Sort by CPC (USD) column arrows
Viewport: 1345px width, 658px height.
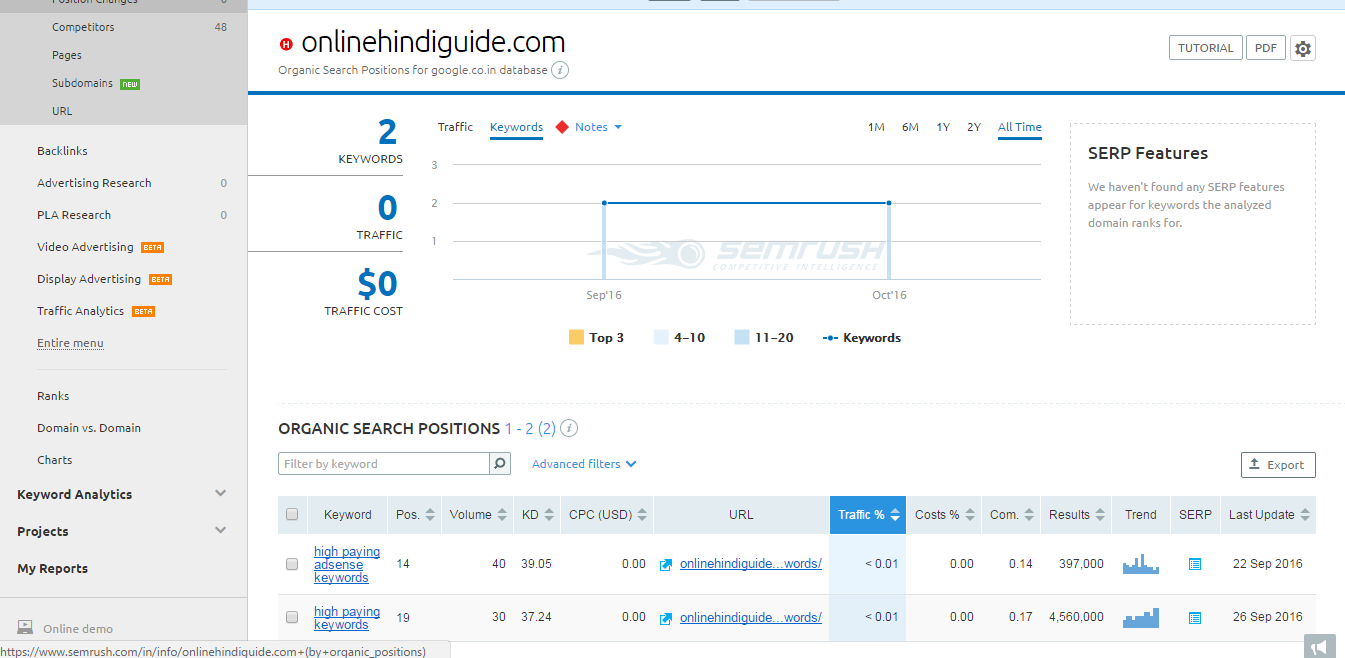tap(642, 515)
